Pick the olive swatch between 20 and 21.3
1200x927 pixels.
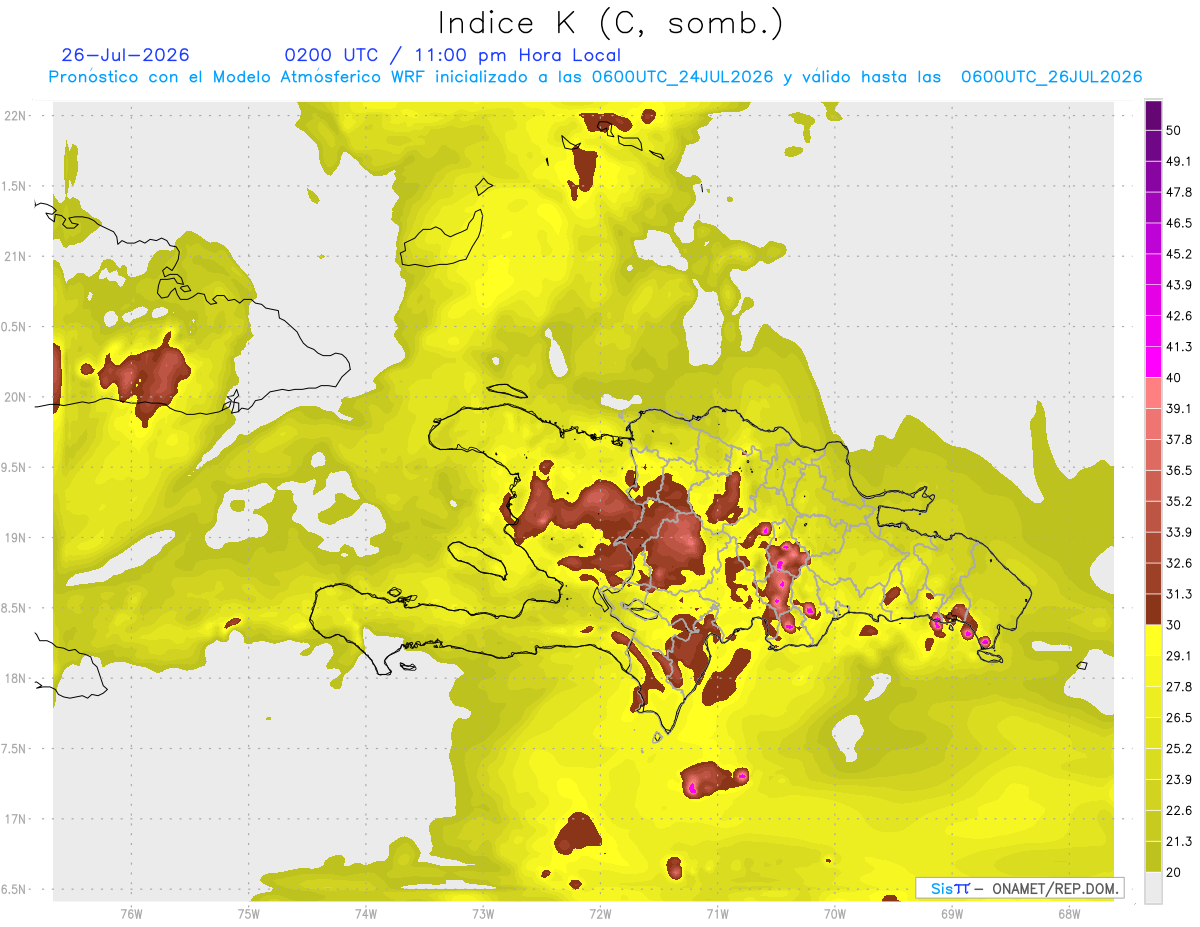tap(1154, 857)
